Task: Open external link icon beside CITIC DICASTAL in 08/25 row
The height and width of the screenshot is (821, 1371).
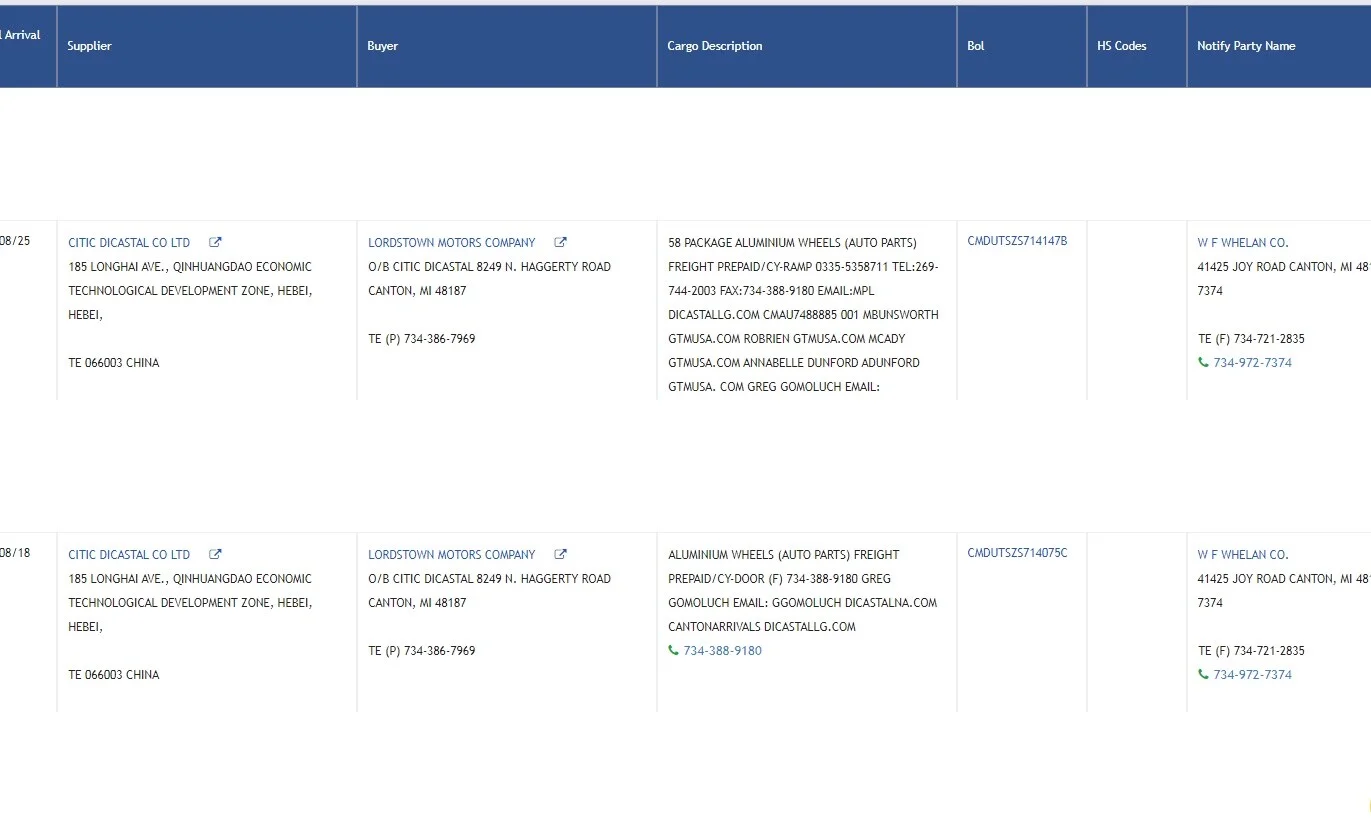Action: coord(215,242)
